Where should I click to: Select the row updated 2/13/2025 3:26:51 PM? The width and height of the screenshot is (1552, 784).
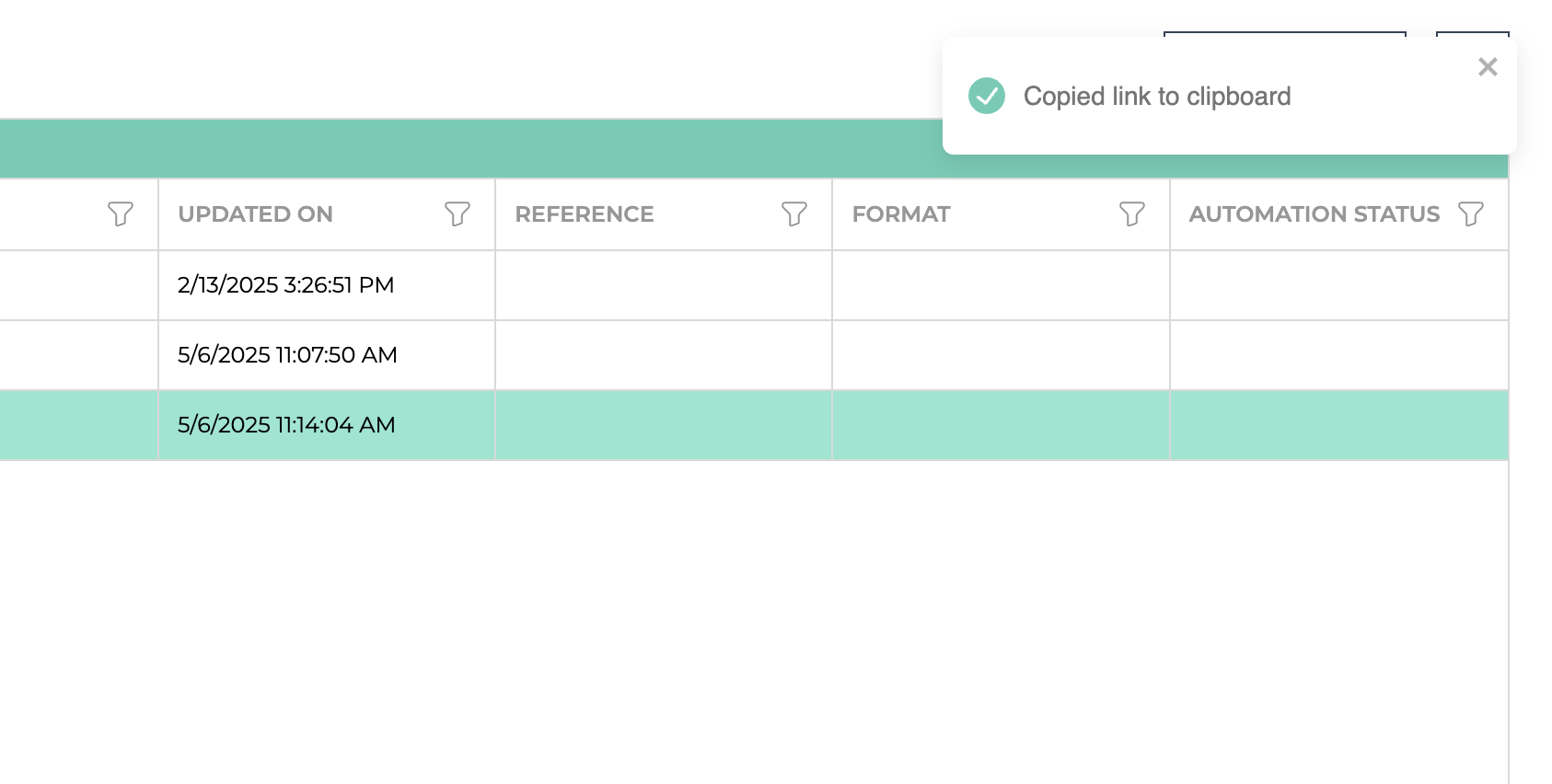(x=754, y=285)
